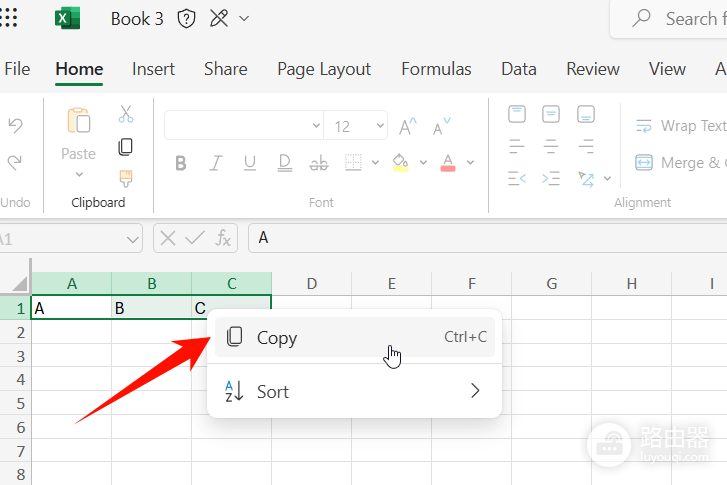Click the Merge & Center button
The height and width of the screenshot is (485, 727).
coord(681,163)
